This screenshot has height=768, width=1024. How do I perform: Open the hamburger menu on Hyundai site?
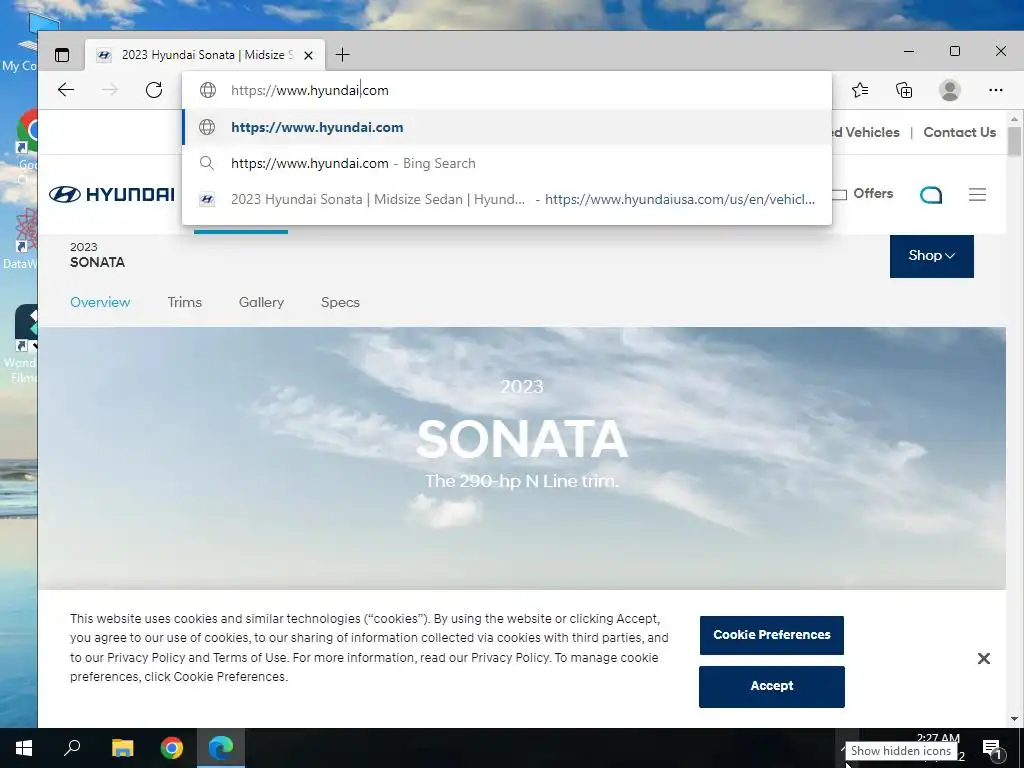[x=977, y=195]
